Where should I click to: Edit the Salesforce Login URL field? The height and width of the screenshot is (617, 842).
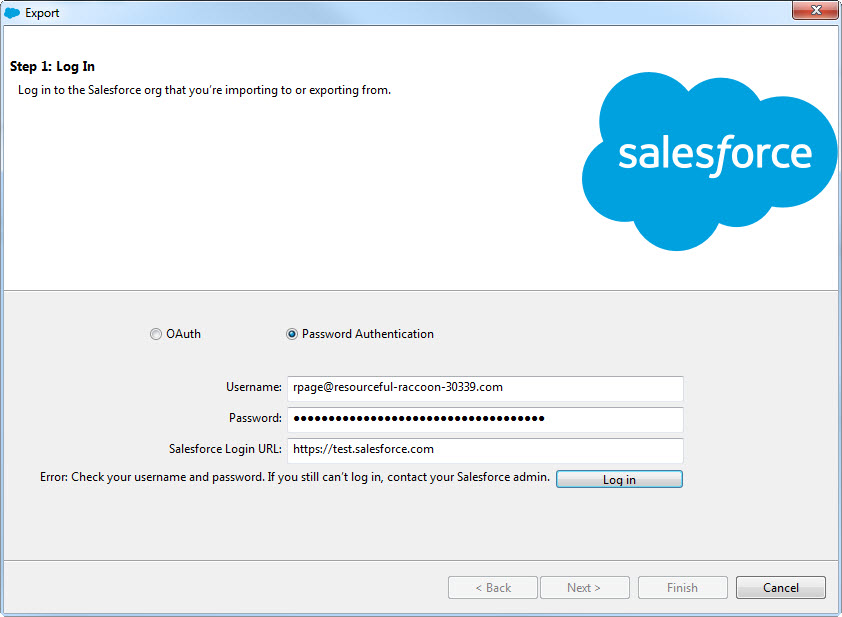click(x=485, y=450)
